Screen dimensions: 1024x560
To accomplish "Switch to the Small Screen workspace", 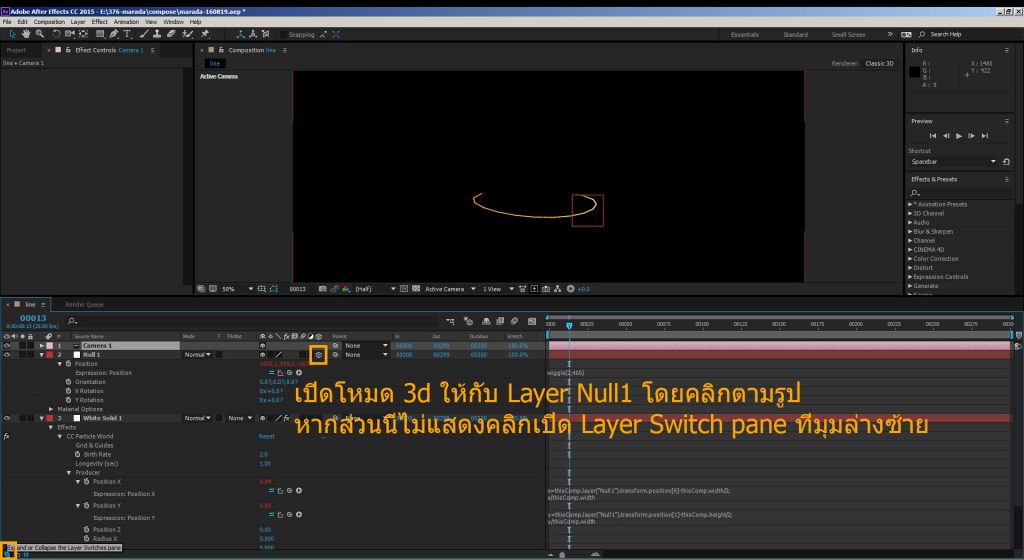I will point(848,35).
